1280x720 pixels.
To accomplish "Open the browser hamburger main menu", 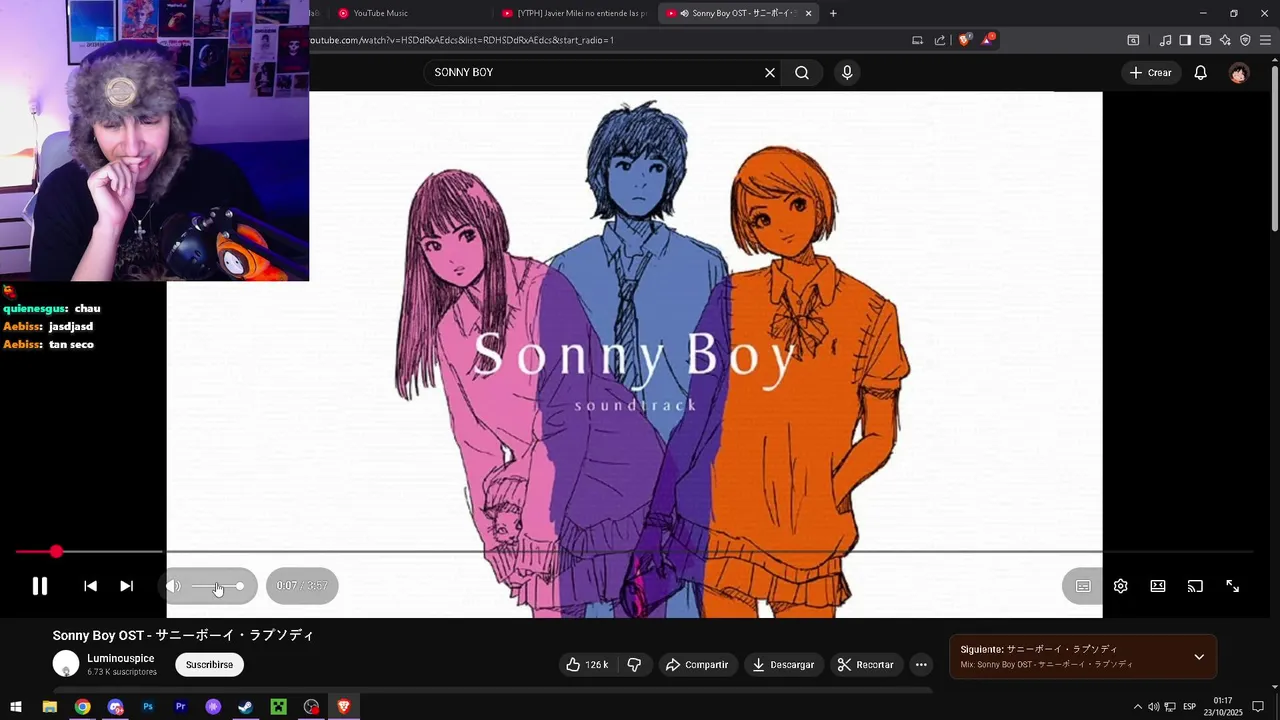I will click(1265, 40).
